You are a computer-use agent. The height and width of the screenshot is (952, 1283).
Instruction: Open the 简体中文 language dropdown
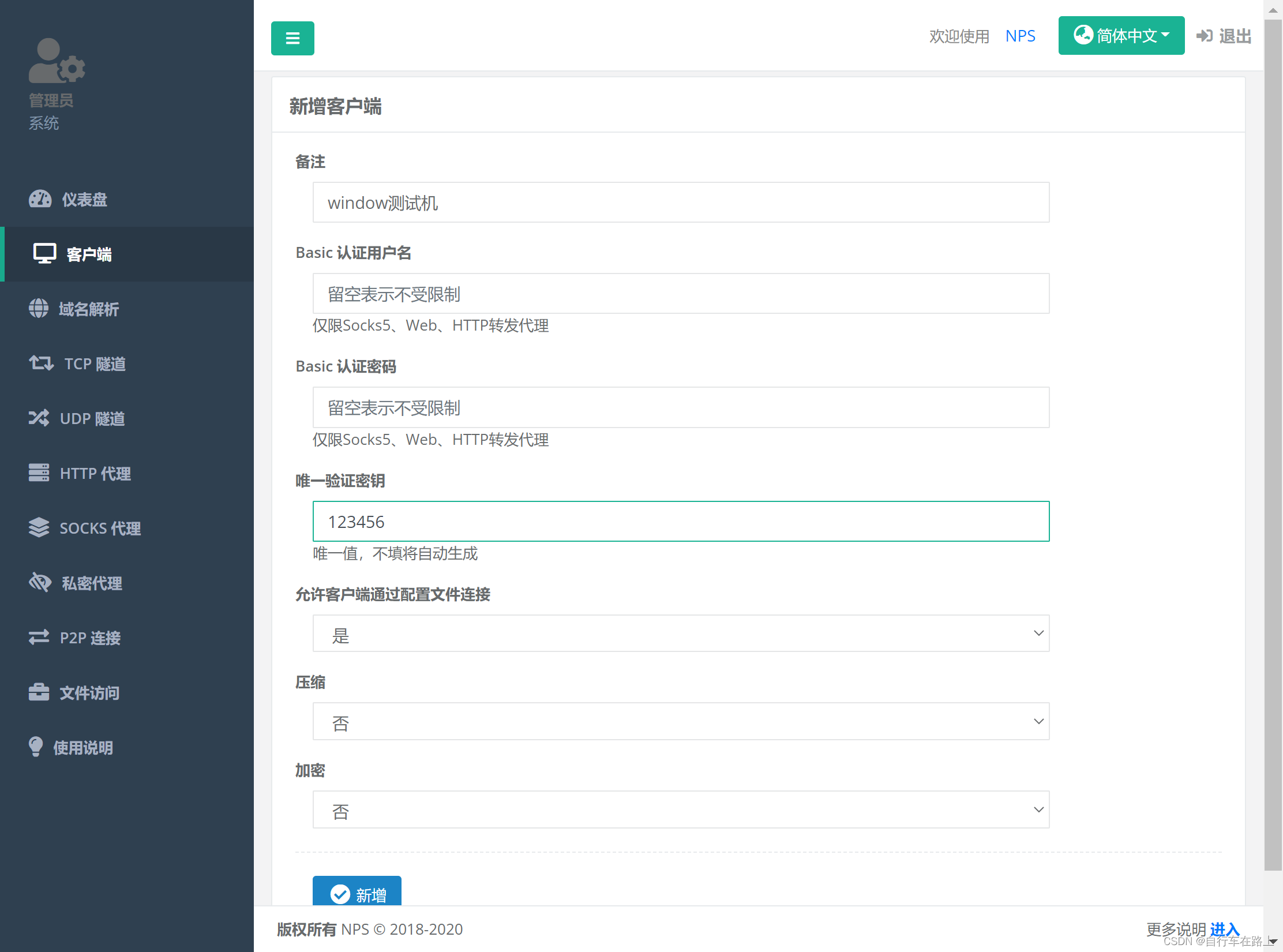click(x=1121, y=35)
